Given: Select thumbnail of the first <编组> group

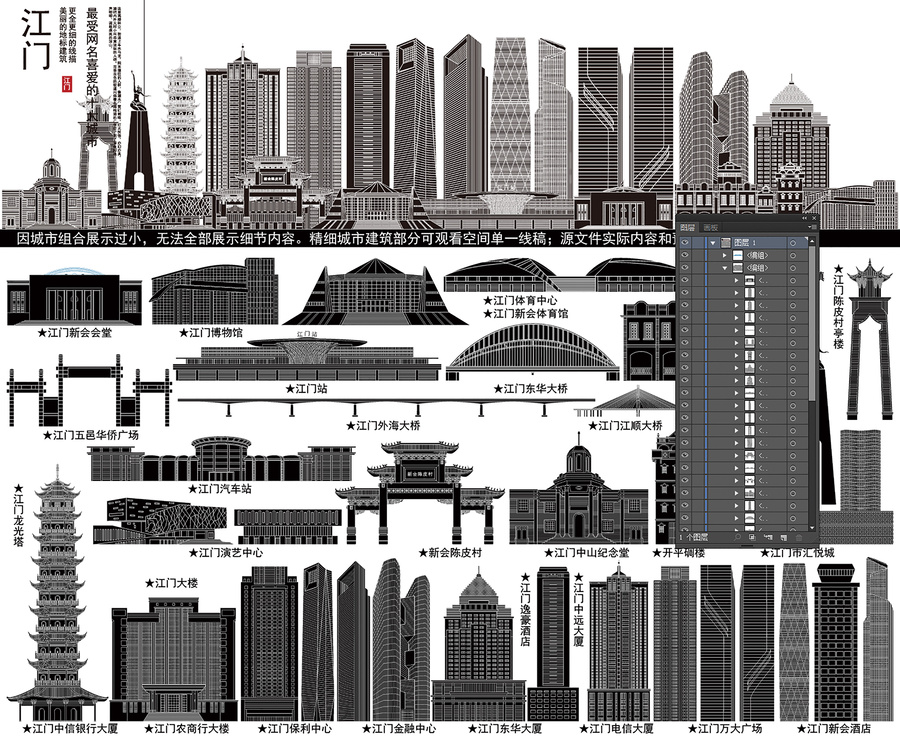Looking at the screenshot, I should coord(738,255).
